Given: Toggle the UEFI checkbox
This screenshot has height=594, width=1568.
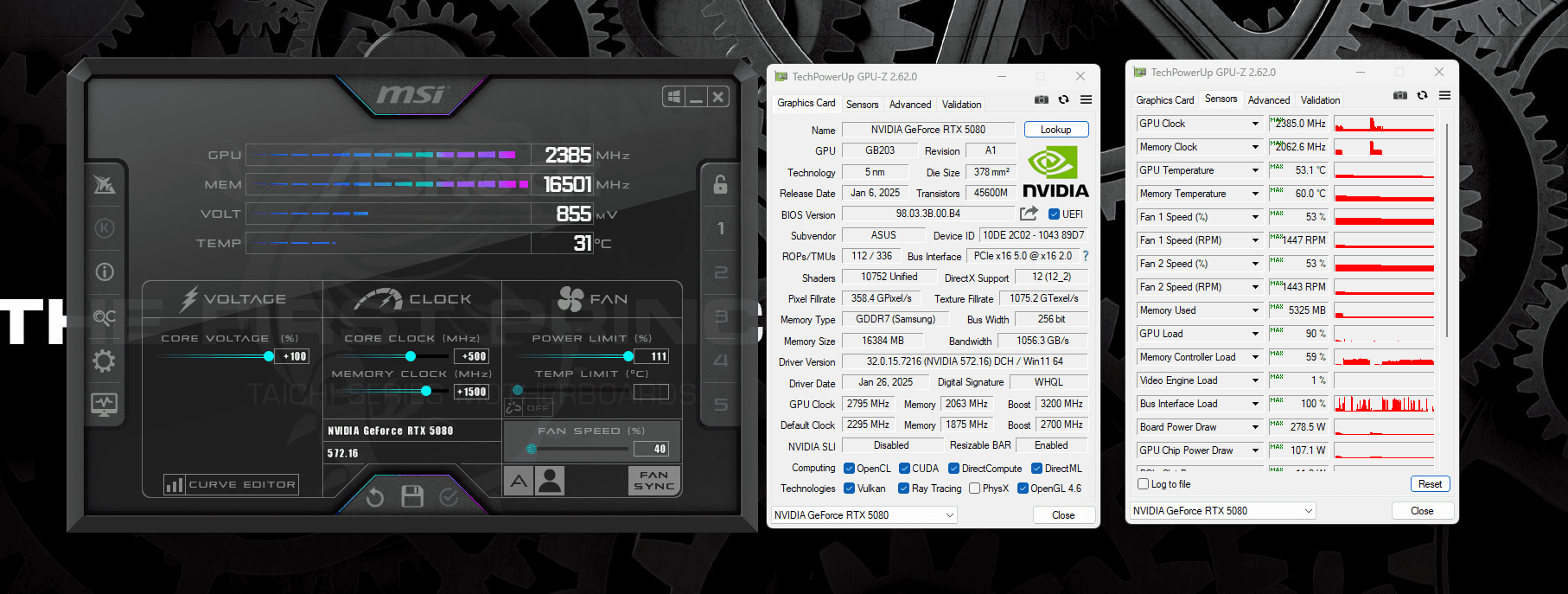Looking at the screenshot, I should click(x=1054, y=214).
